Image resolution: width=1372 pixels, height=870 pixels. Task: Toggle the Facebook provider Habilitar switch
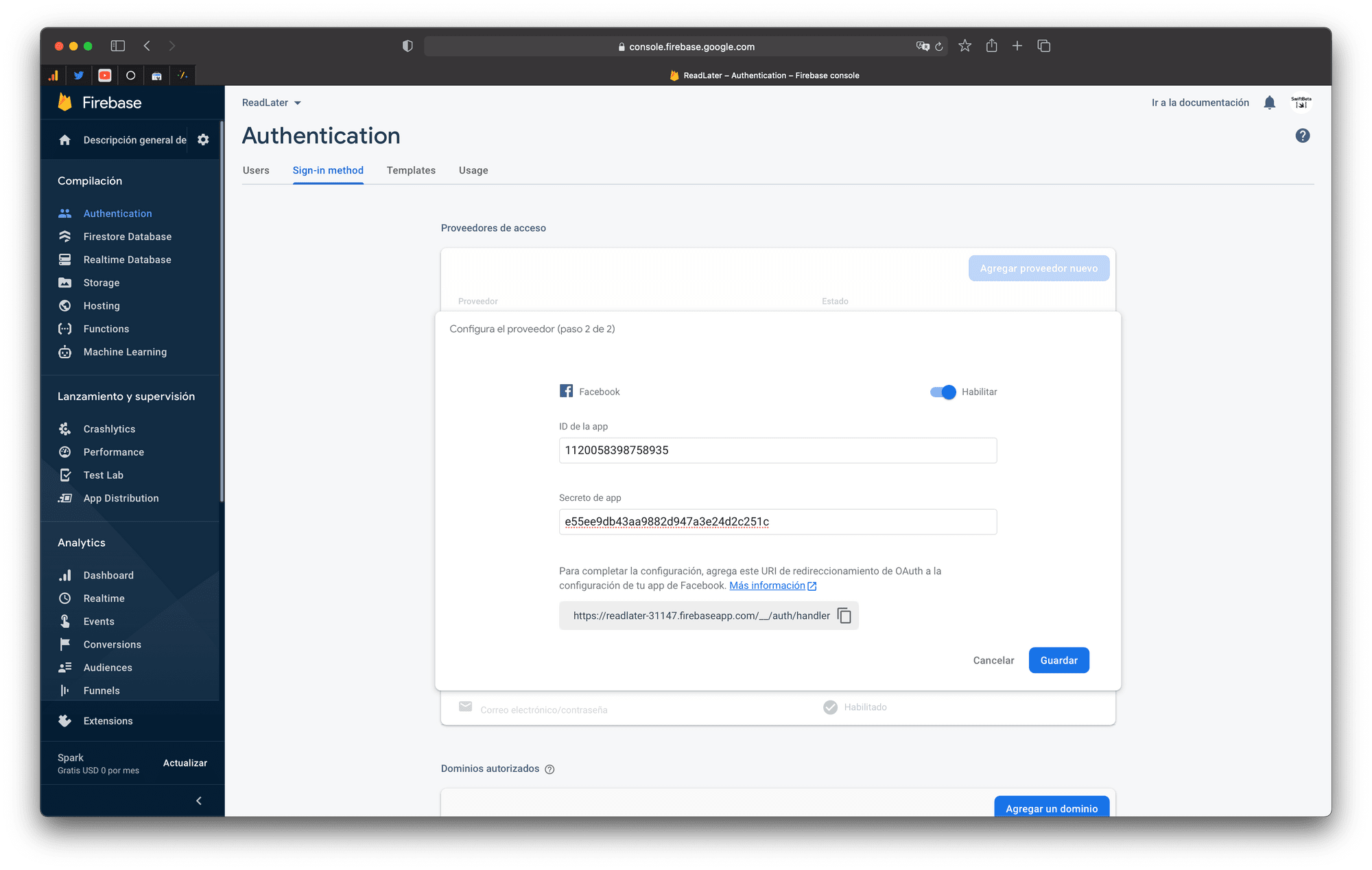point(941,391)
